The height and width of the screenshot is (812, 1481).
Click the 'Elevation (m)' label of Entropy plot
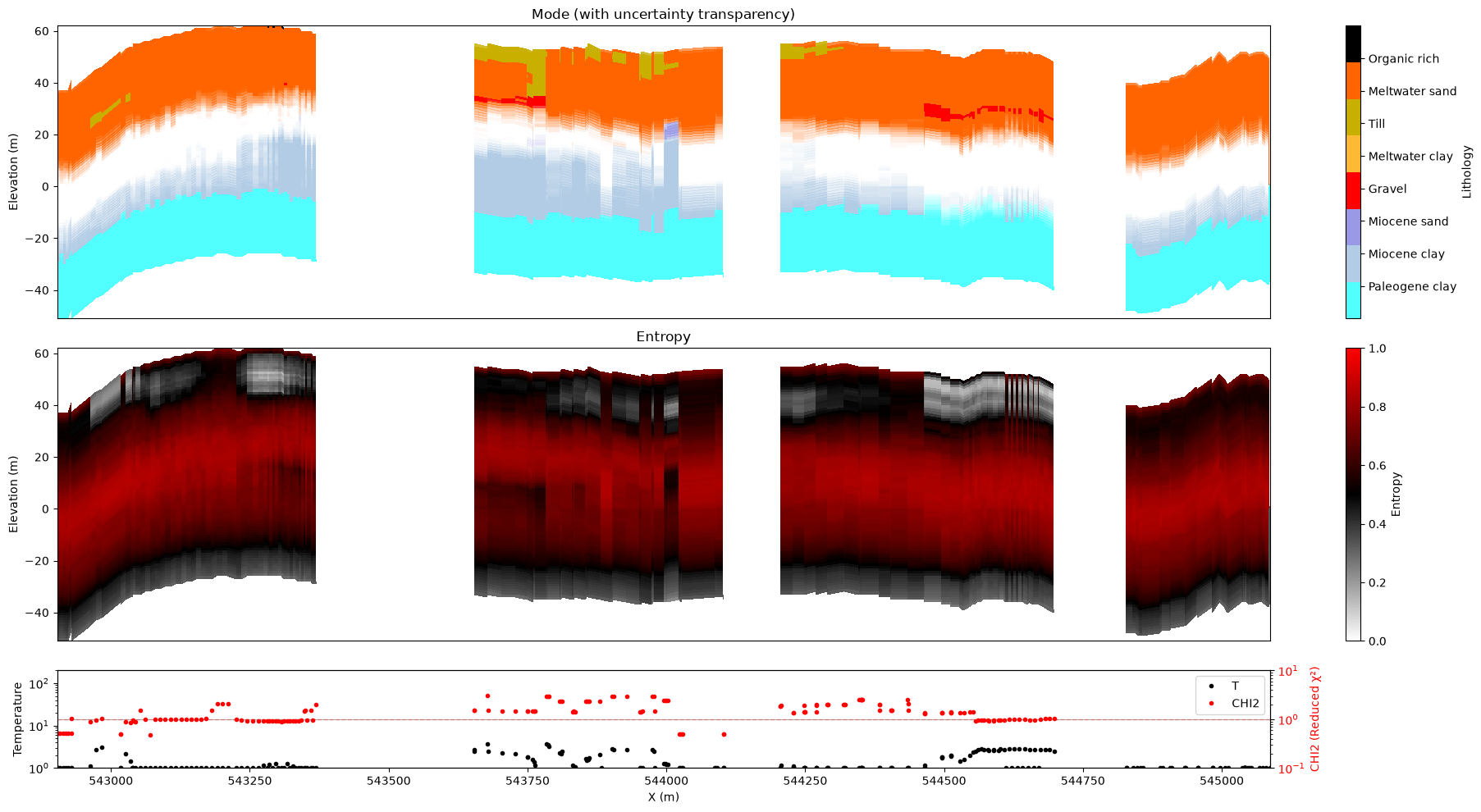pos(13,495)
